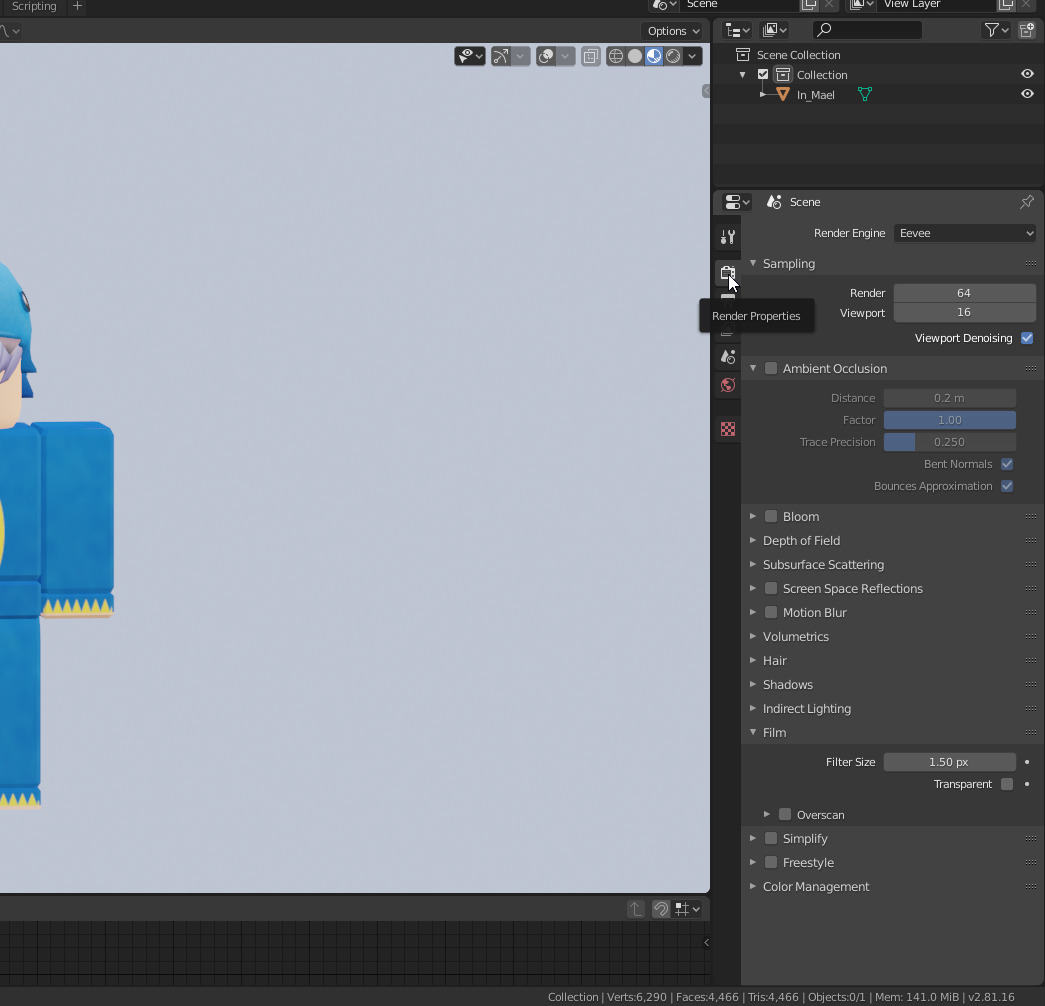
Task: Toggle viewport gizmos display icon
Action: 501,56
